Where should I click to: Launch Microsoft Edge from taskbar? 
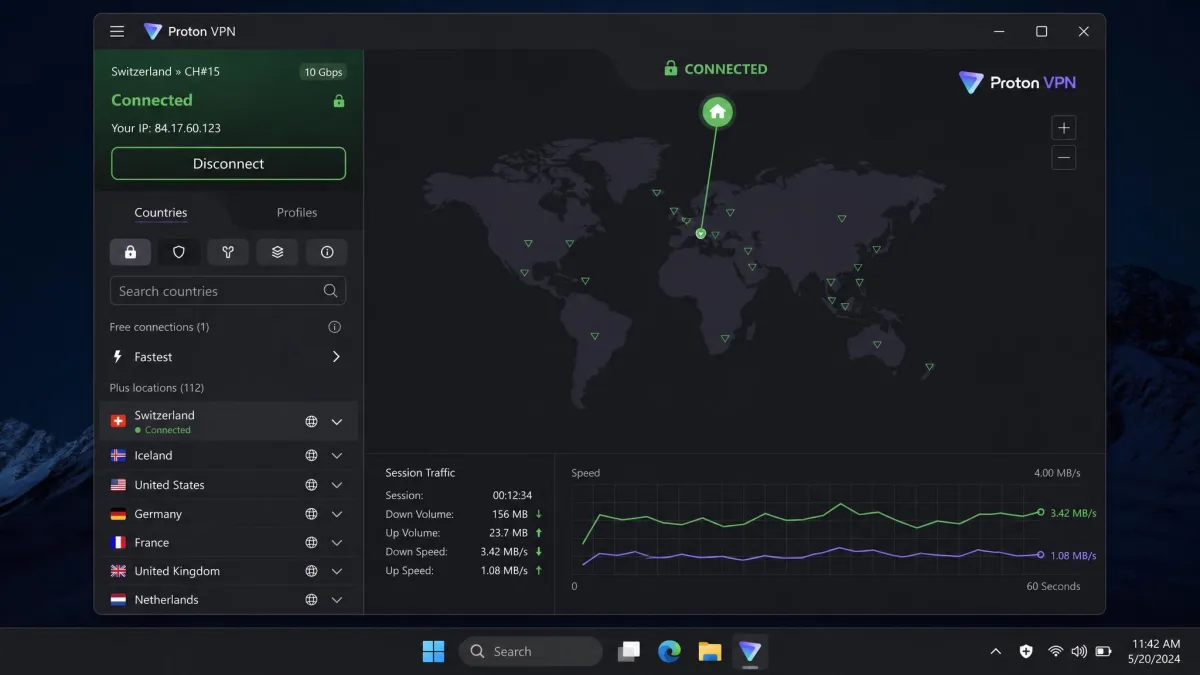(x=669, y=651)
